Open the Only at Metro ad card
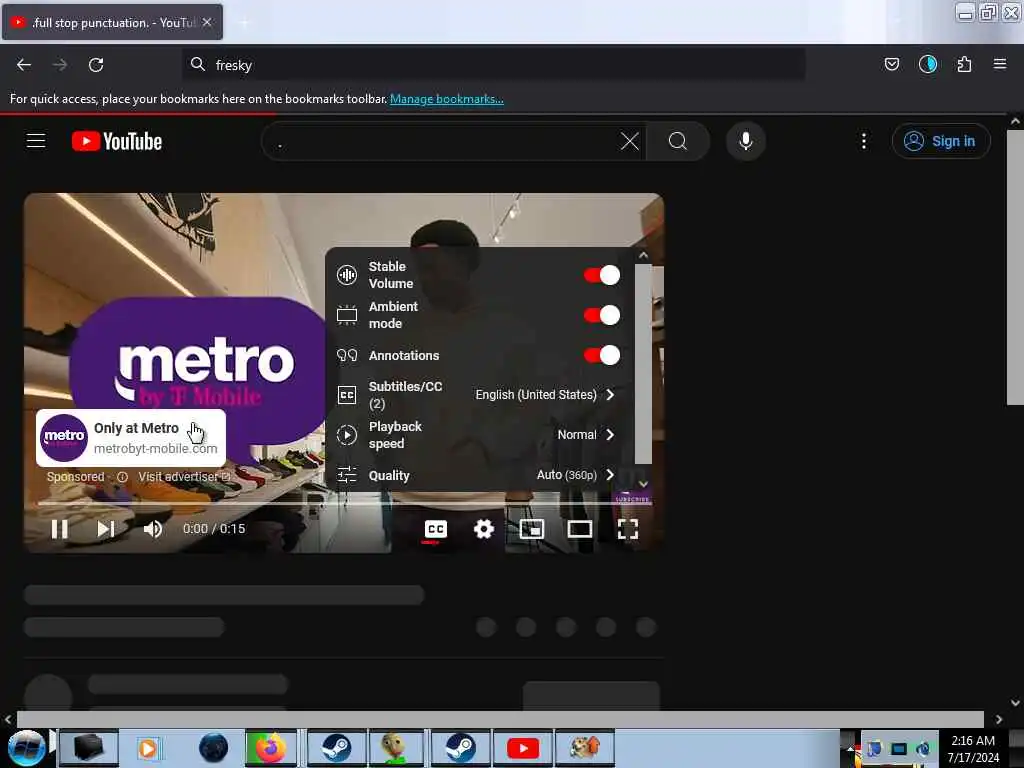 pos(131,438)
